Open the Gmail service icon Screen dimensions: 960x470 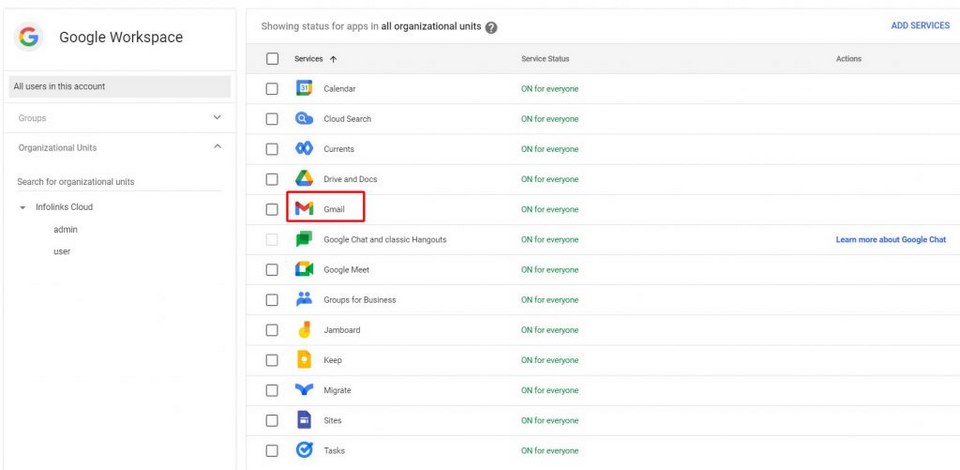tap(304, 209)
